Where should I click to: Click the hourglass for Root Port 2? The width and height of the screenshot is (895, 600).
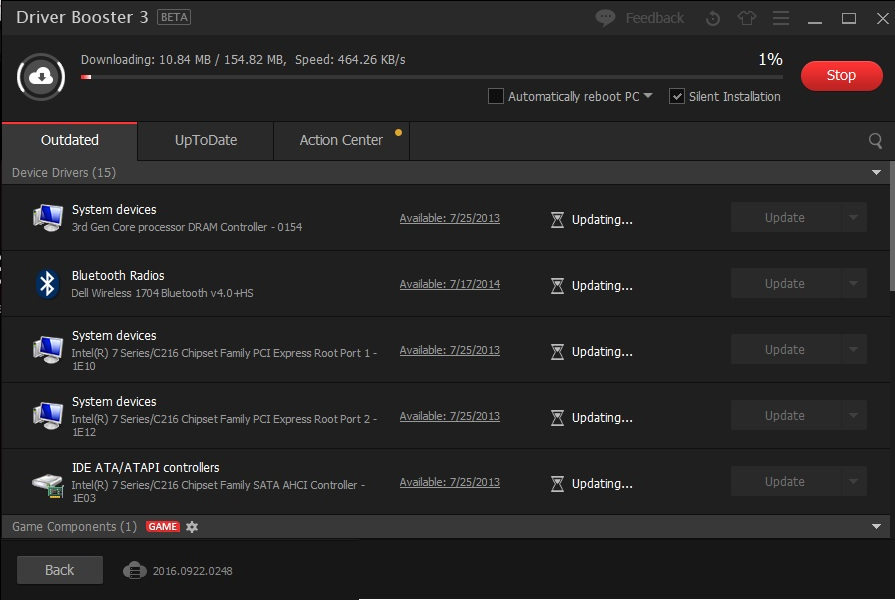[x=557, y=418]
